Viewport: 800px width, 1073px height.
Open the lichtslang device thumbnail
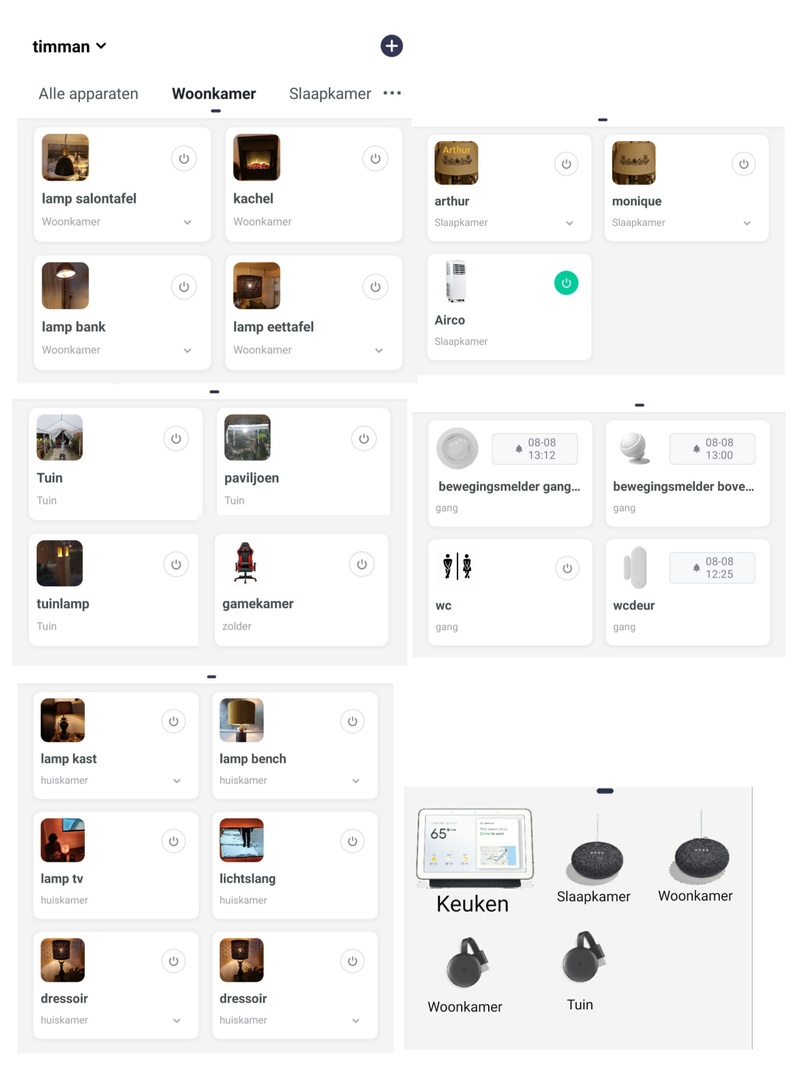point(242,840)
